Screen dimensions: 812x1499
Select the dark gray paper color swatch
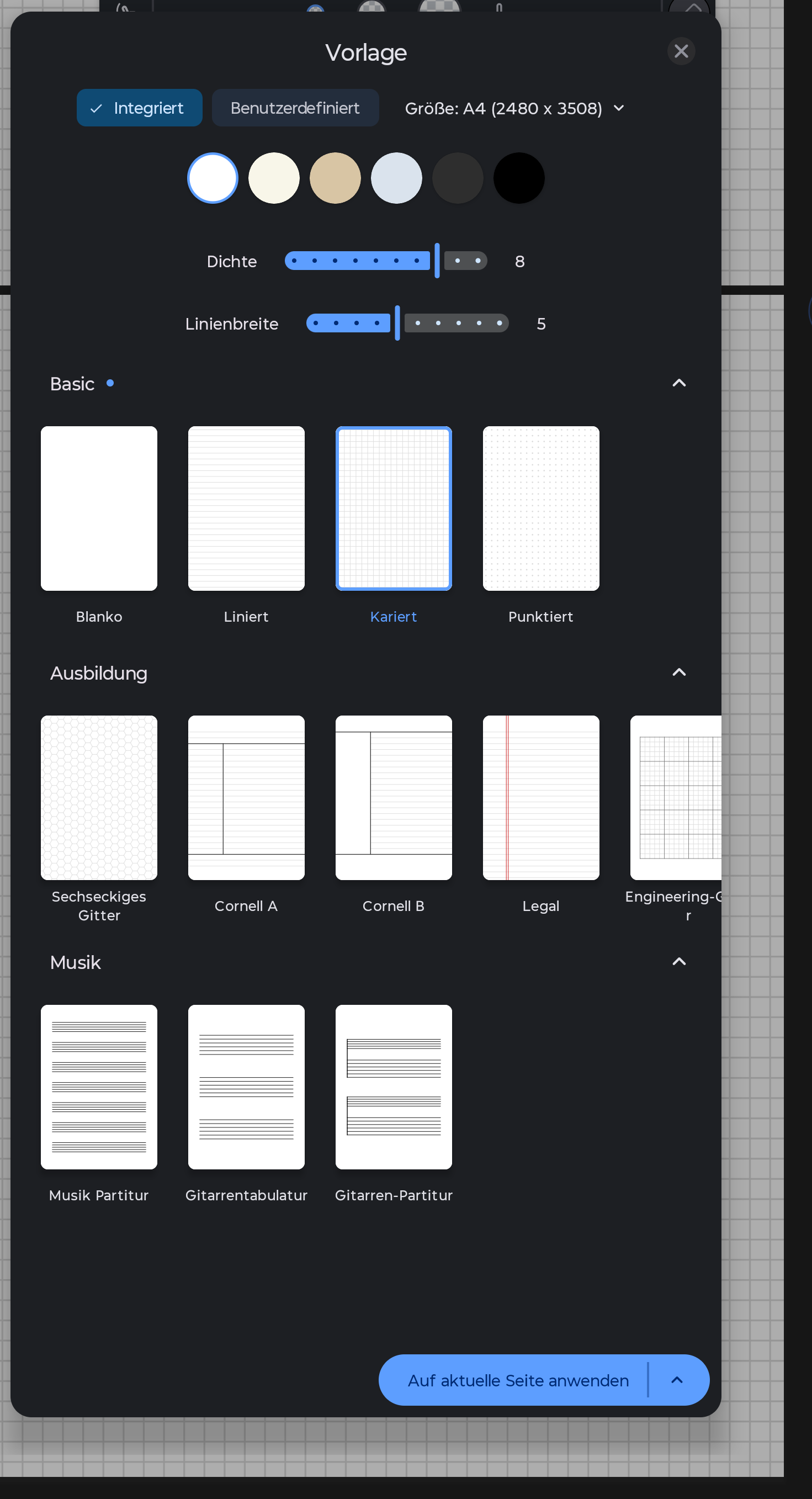(458, 178)
